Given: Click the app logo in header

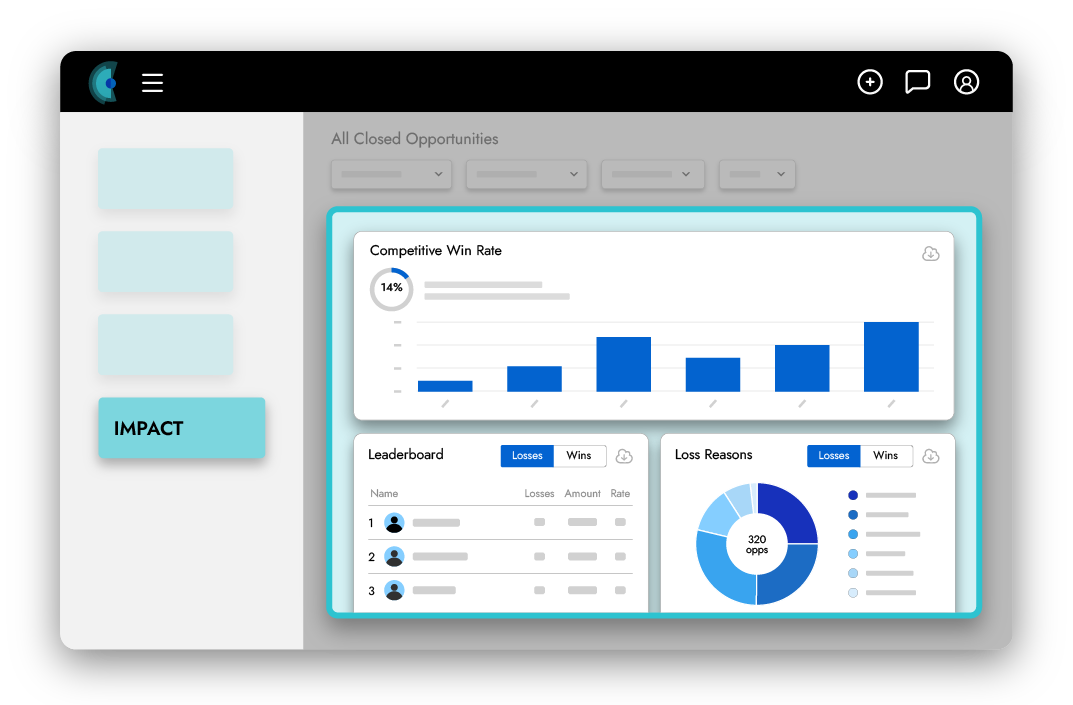Looking at the screenshot, I should pos(104,82).
